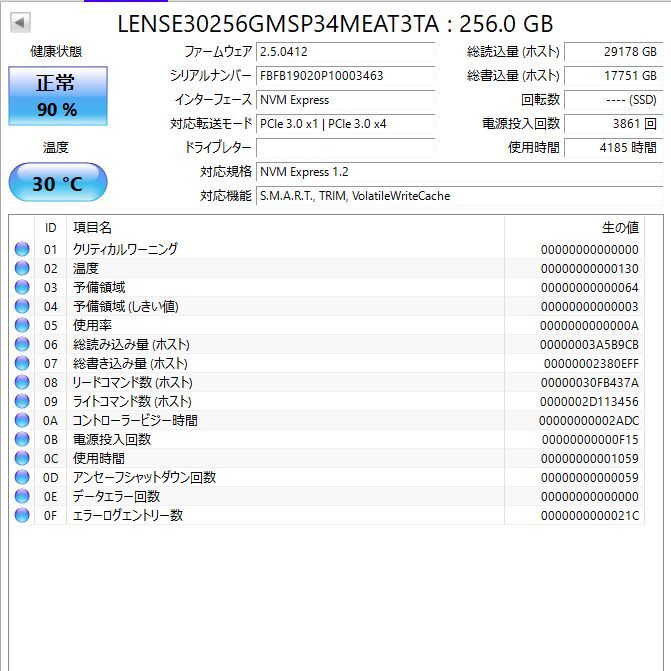Click the status orb for row 0F エラーログエントリー数
Screen dimensions: 671x671
(22, 515)
